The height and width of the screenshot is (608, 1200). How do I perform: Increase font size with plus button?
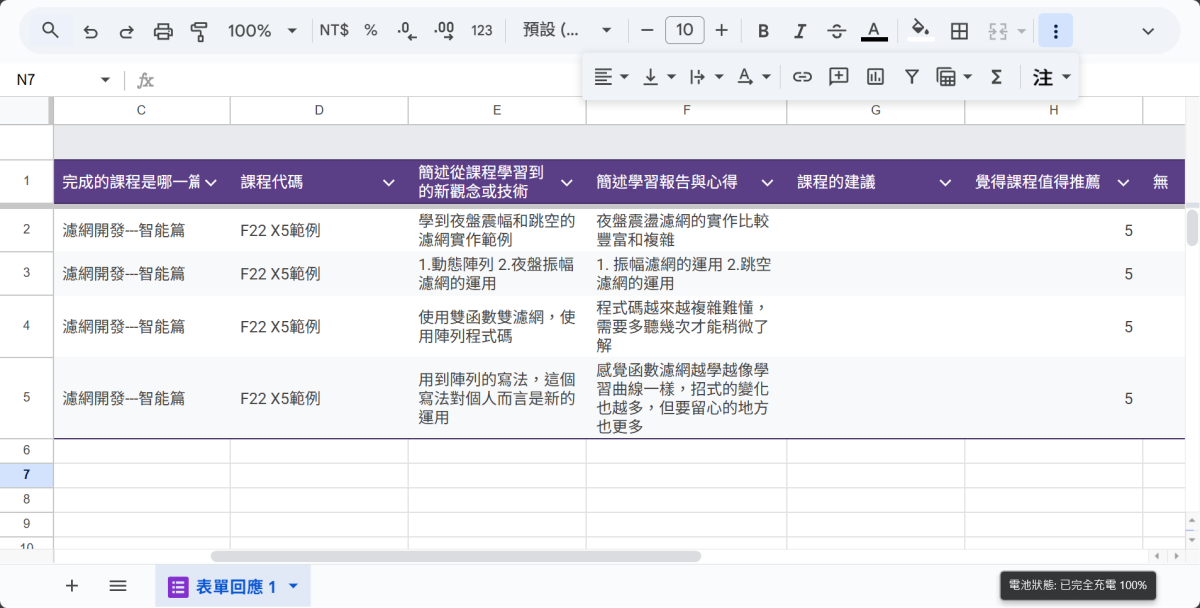click(x=721, y=31)
